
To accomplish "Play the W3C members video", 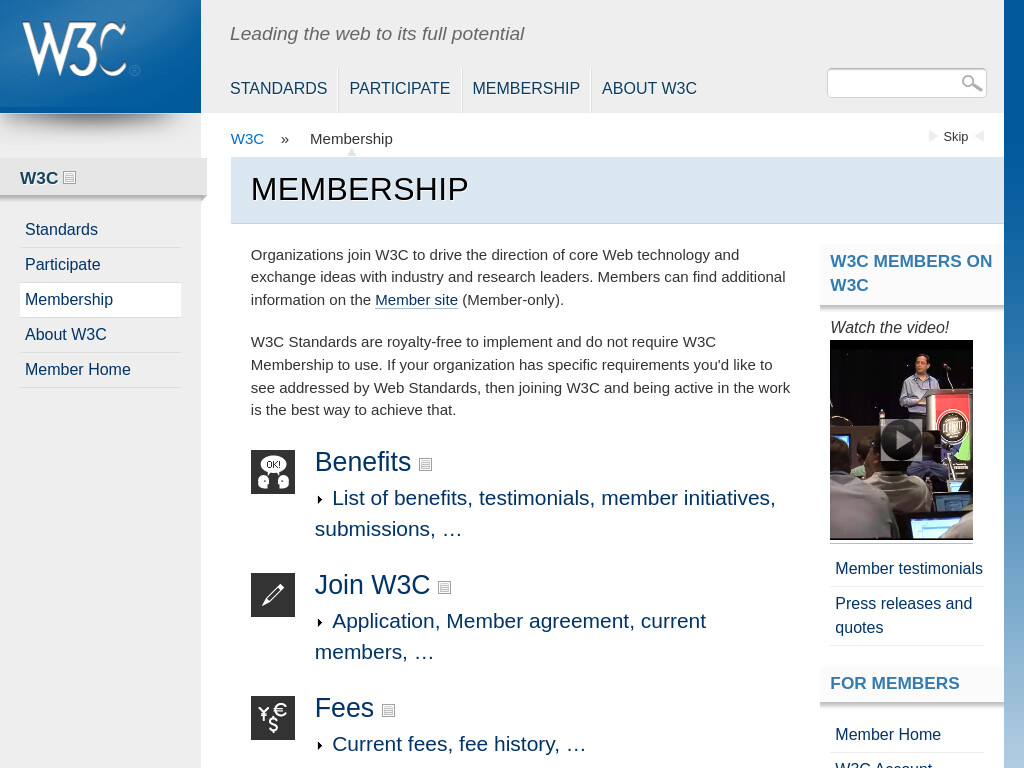I will (901, 440).
